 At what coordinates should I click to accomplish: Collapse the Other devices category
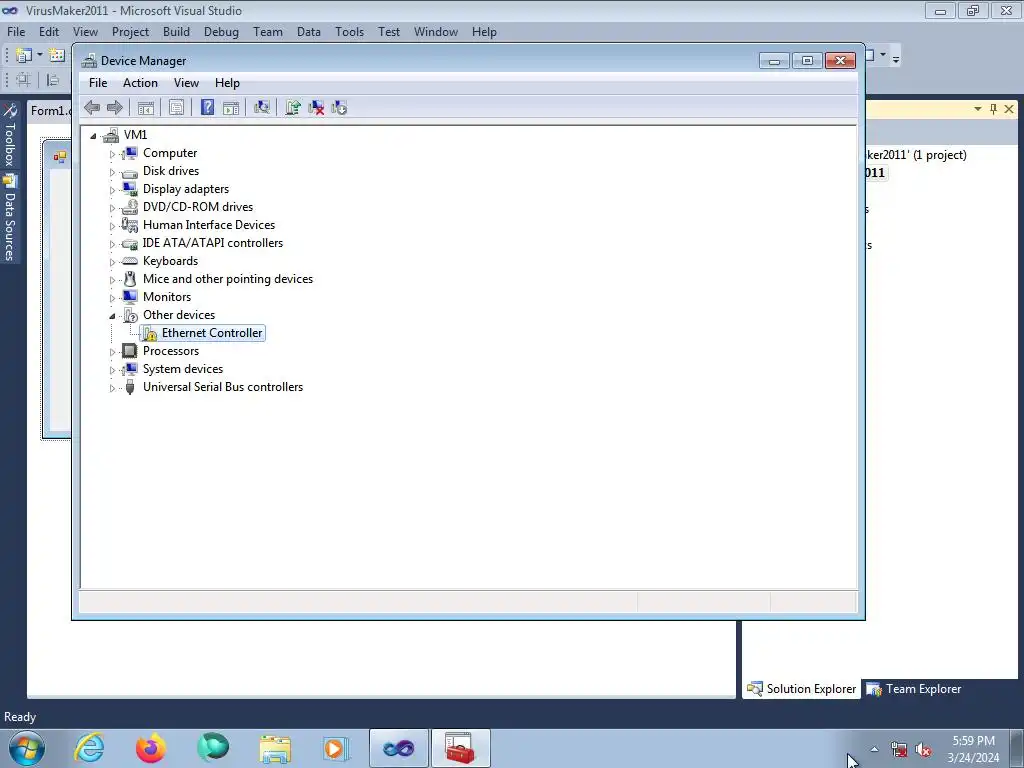112,316
